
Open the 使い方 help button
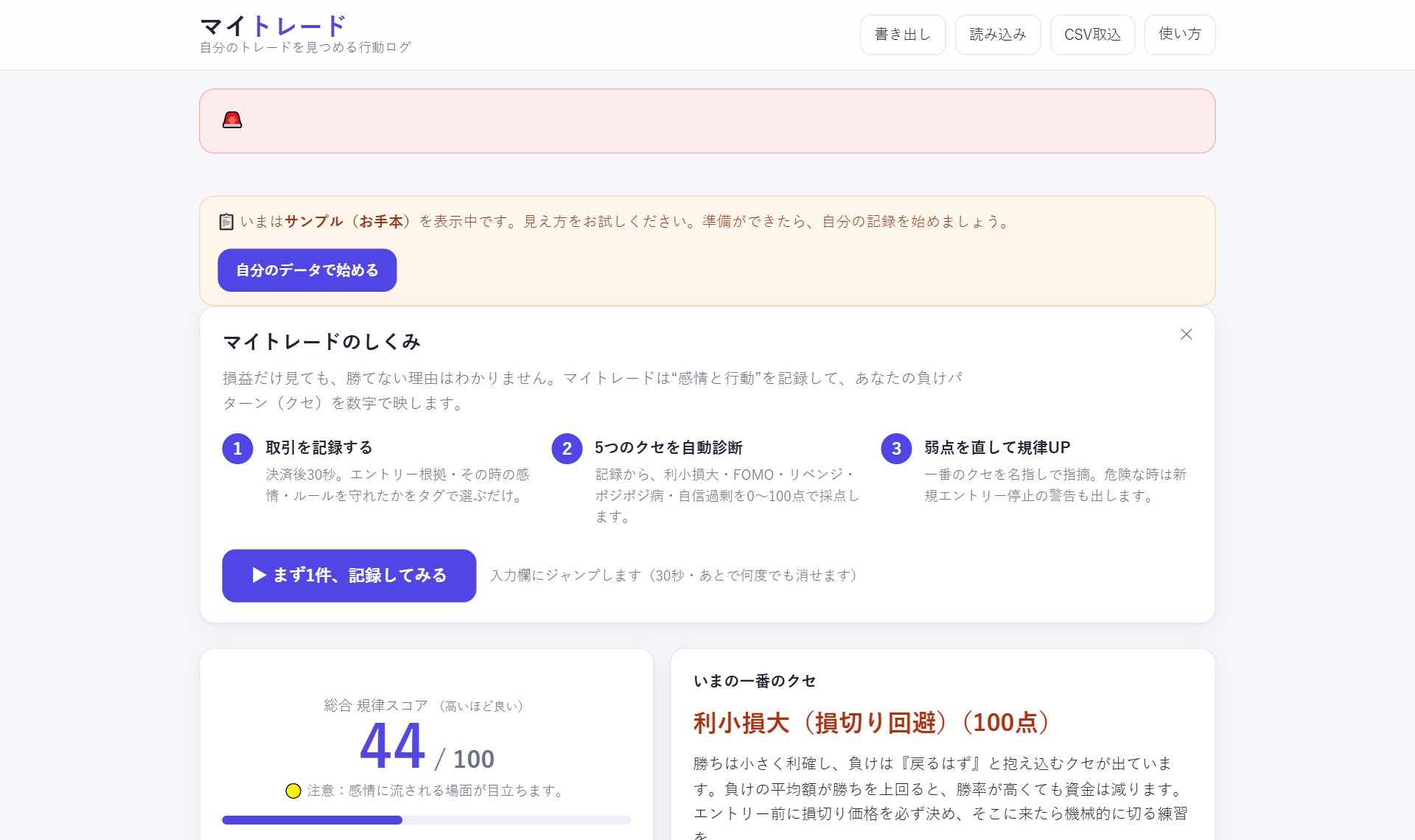point(1180,35)
